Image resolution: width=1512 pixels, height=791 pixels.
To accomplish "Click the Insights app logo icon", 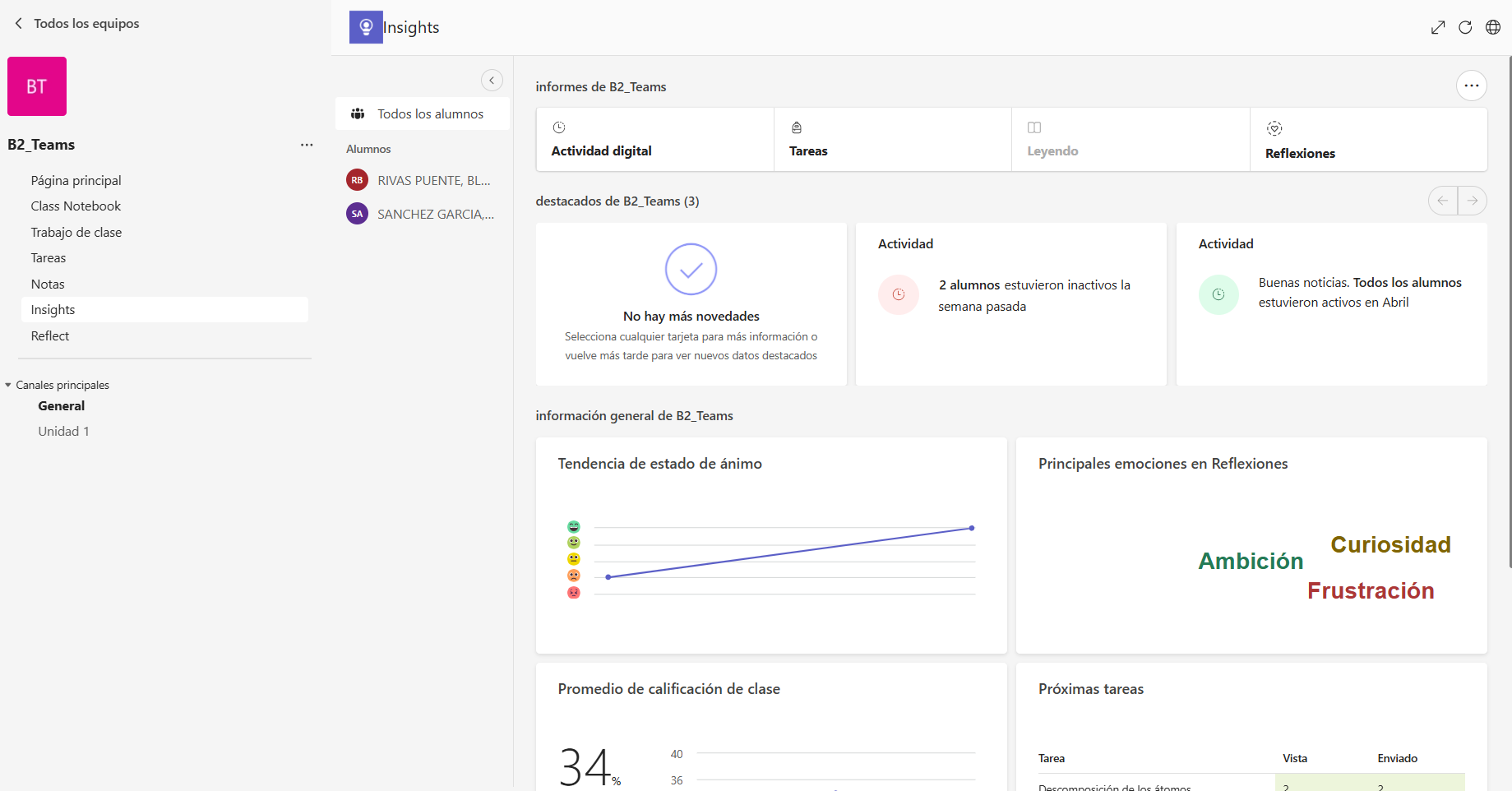I will [x=366, y=27].
